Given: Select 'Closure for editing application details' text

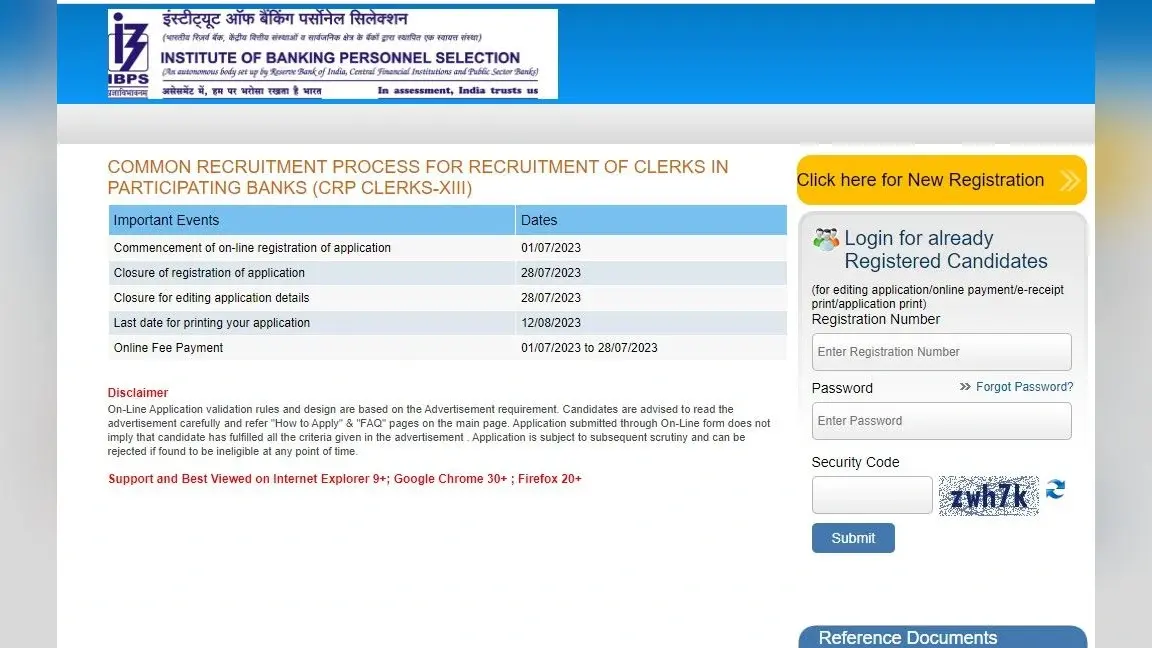Looking at the screenshot, I should [212, 298].
